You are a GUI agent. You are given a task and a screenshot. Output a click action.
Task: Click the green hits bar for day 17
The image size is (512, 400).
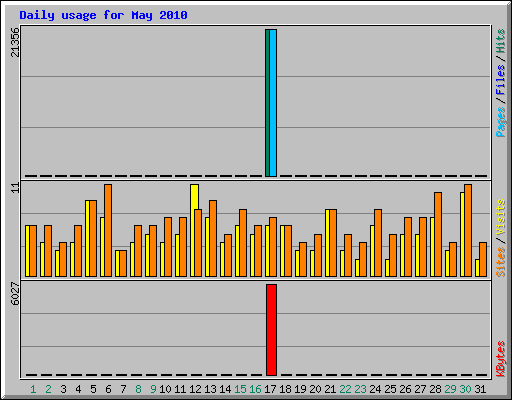[x=267, y=103]
